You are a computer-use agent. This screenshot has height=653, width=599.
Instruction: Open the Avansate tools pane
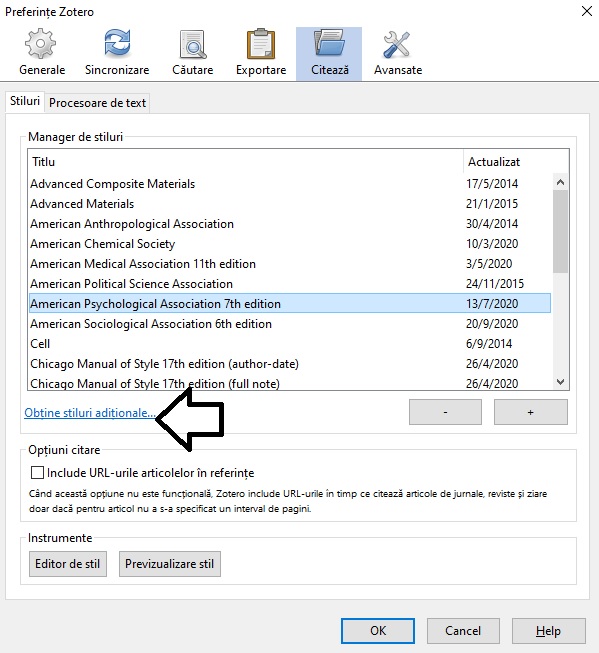coord(398,53)
